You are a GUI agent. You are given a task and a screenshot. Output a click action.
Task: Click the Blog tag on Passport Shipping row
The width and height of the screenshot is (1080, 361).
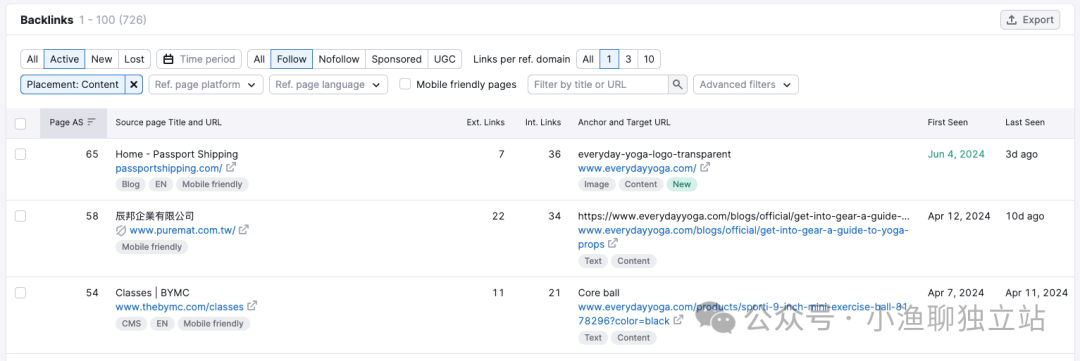point(131,185)
